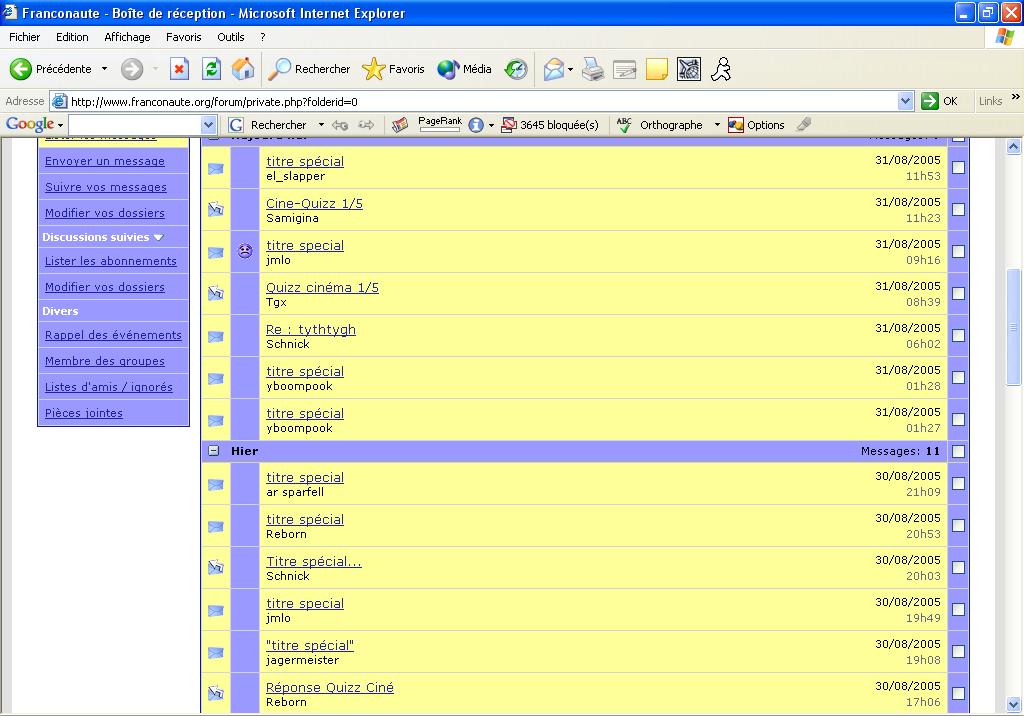Open the IE Rechercher search pane
This screenshot has width=1024, height=716.
pos(310,69)
